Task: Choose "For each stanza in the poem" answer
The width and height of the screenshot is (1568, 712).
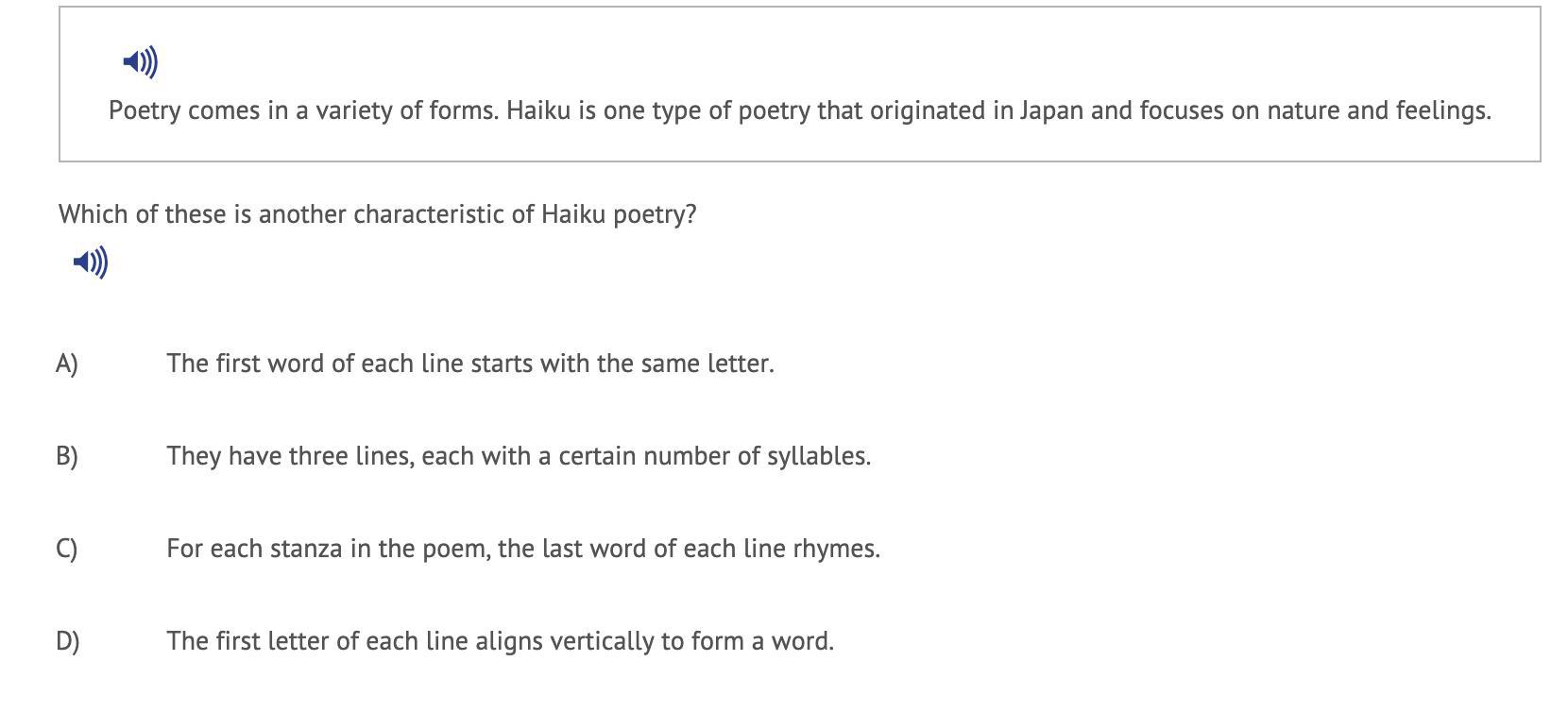Action: [522, 549]
